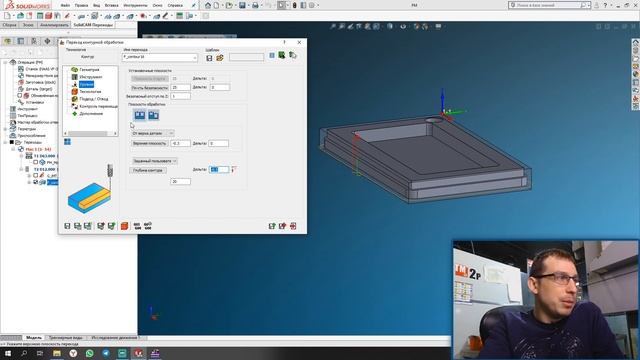The width and height of the screenshot is (640, 360).
Task: Switch to the Трехмерные виды bottom tab
Action: pos(65,338)
